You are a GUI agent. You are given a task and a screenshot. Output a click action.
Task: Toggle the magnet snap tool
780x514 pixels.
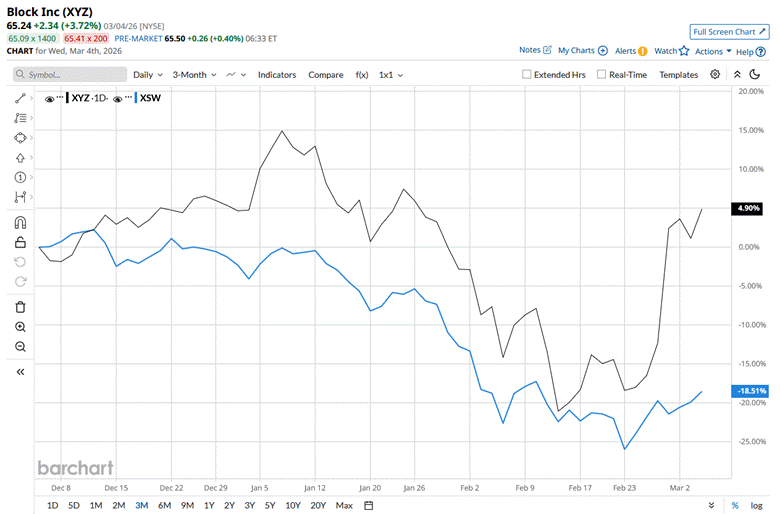pyautogui.click(x=21, y=222)
